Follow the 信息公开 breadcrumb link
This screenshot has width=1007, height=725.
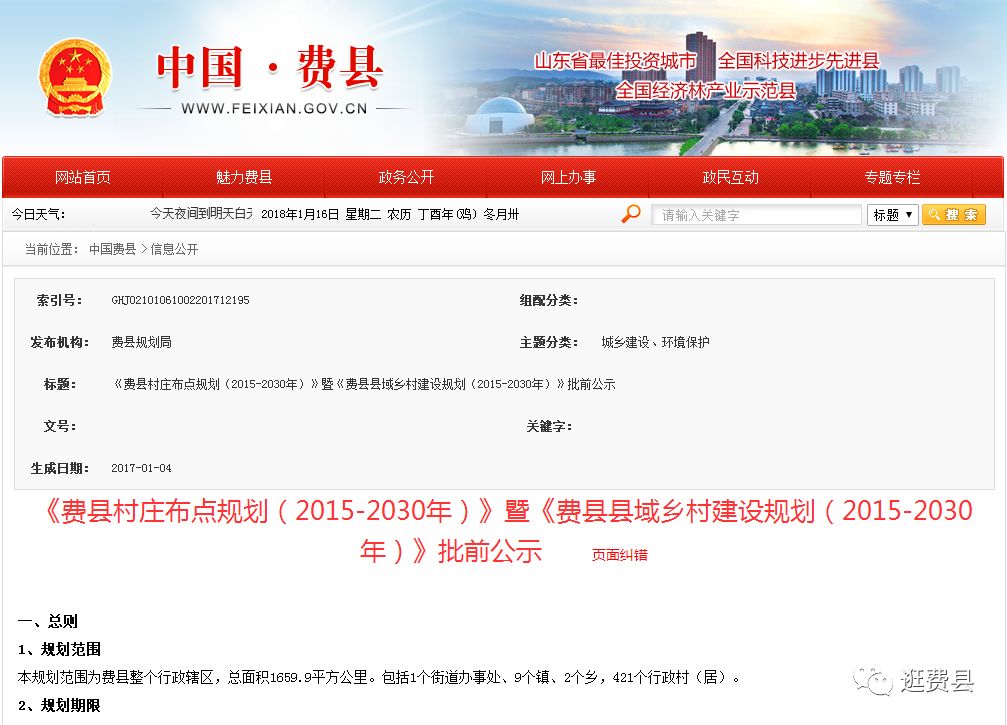(x=174, y=249)
